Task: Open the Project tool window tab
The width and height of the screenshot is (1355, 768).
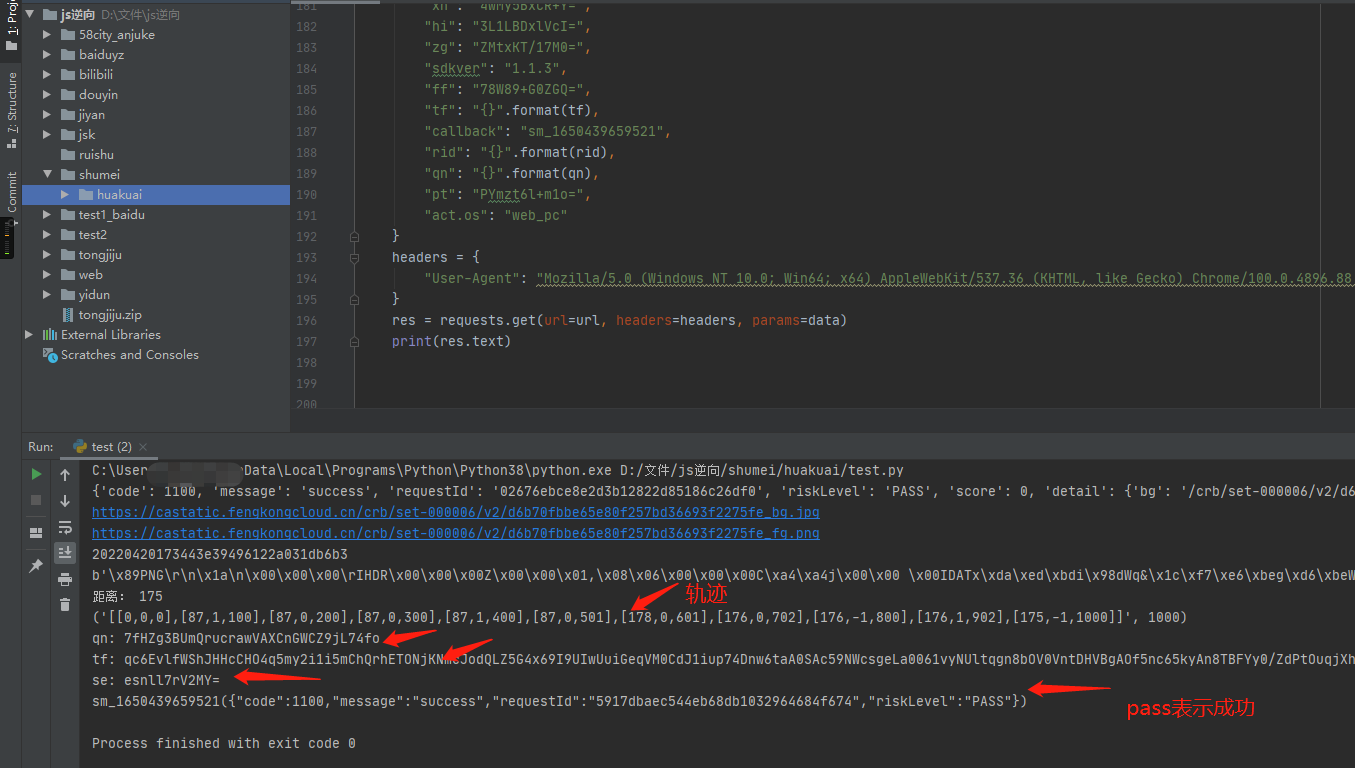Action: [x=11, y=26]
